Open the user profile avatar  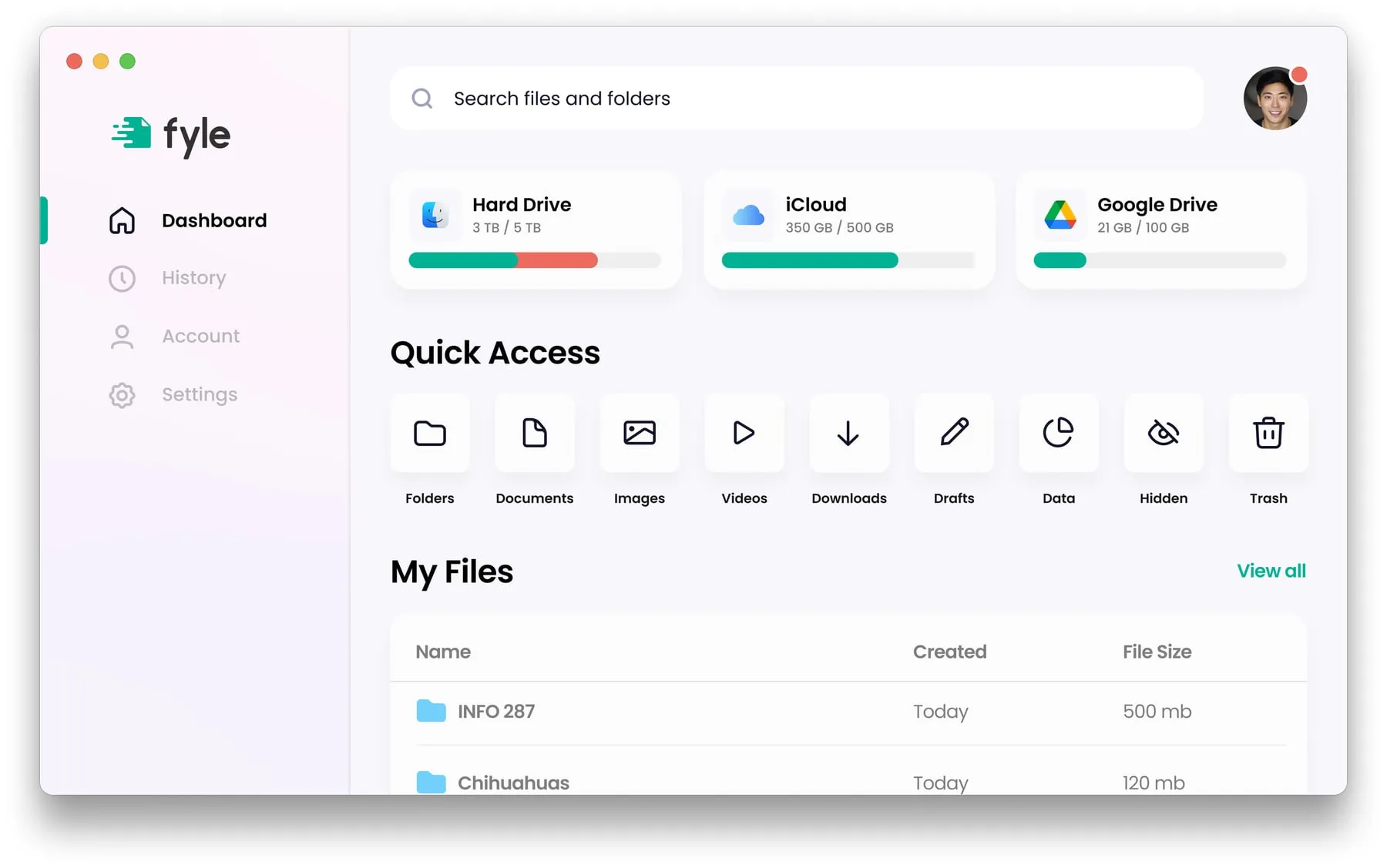tap(1274, 99)
